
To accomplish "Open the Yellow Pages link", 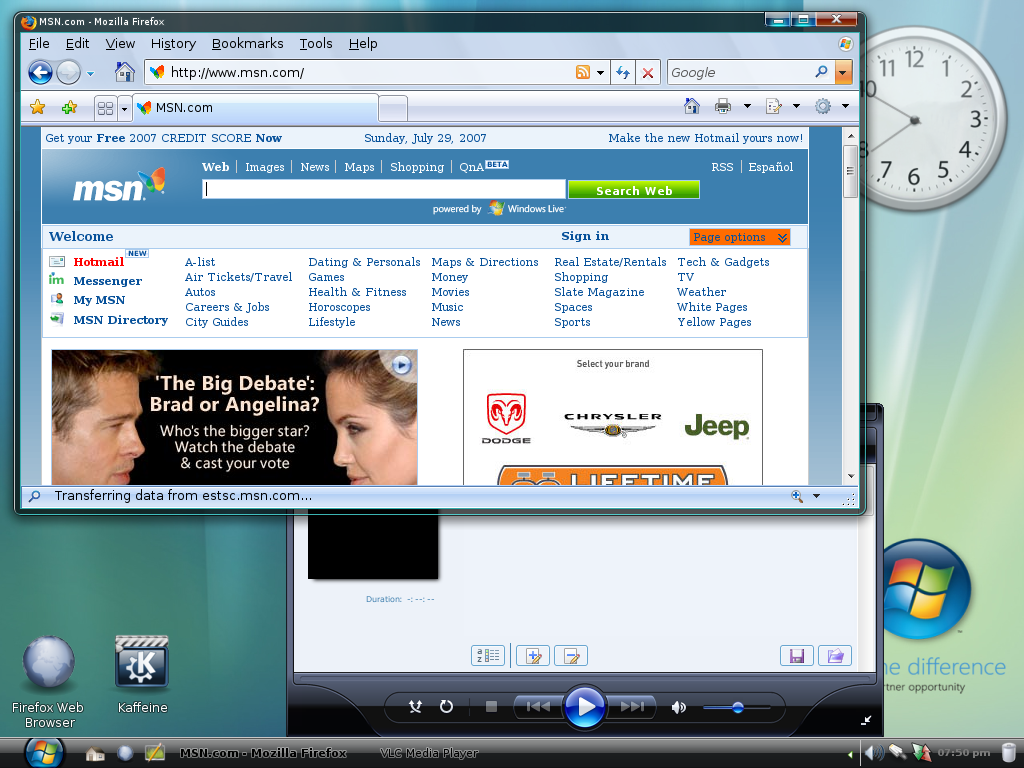I will (714, 322).
